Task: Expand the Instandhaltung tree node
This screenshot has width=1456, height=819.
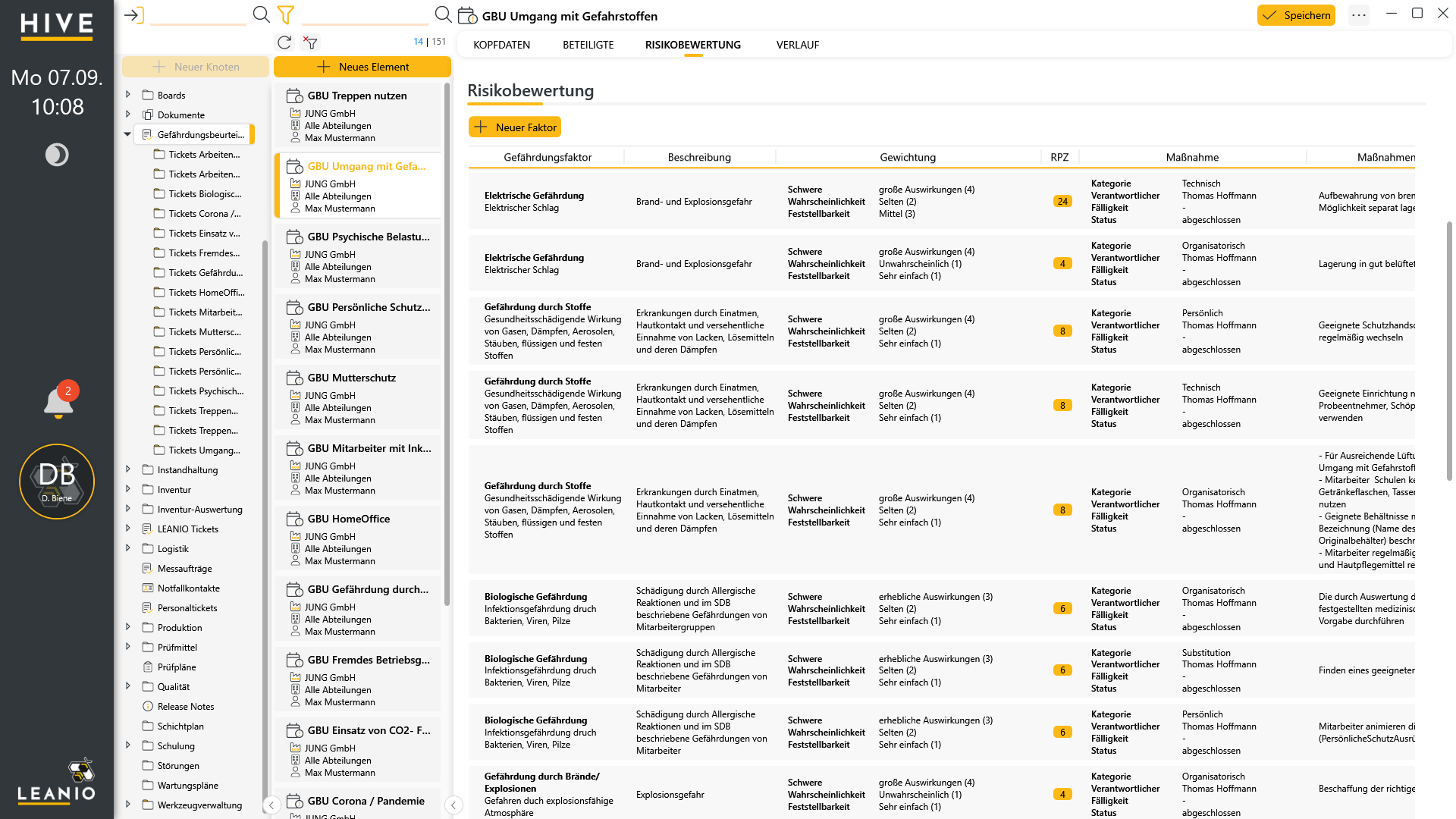Action: (127, 469)
